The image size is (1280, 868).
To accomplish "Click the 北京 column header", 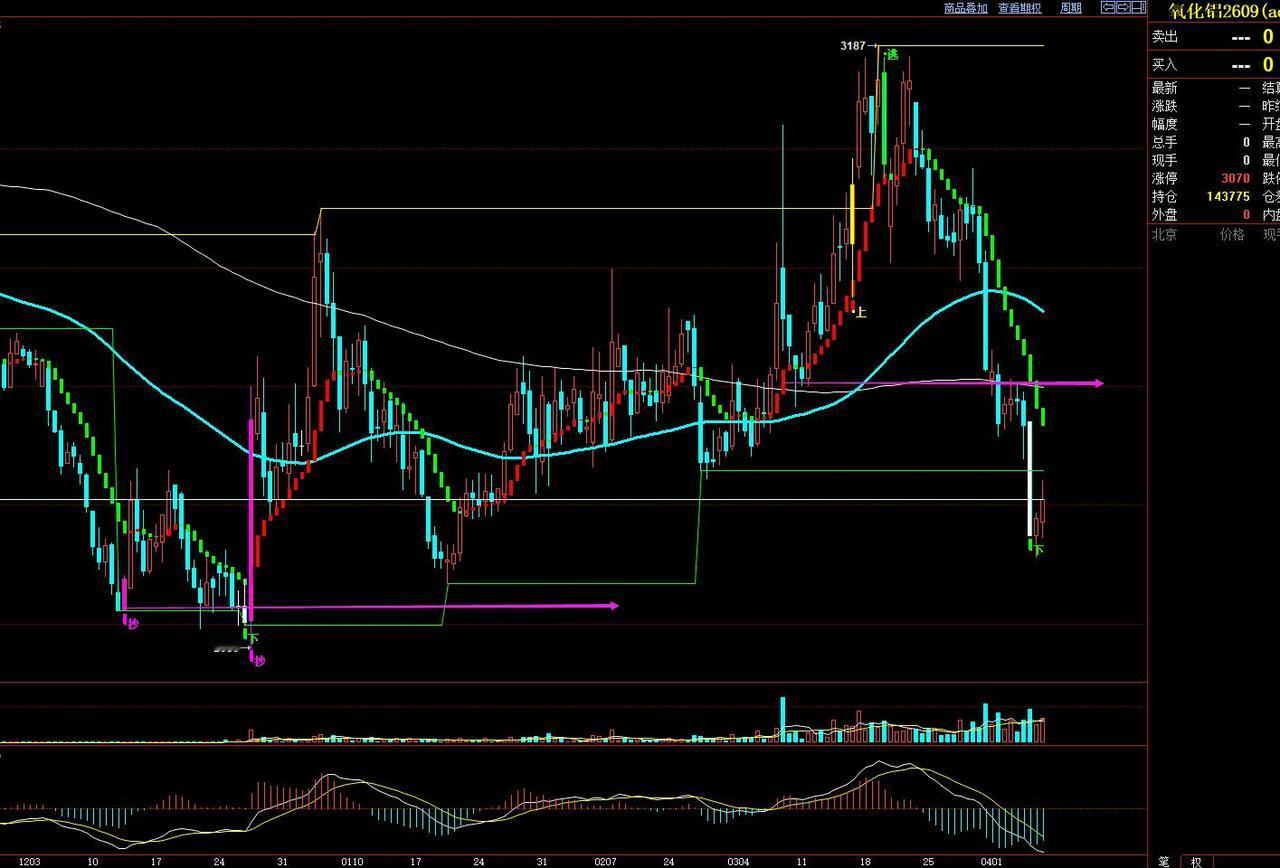I will pyautogui.click(x=1165, y=235).
